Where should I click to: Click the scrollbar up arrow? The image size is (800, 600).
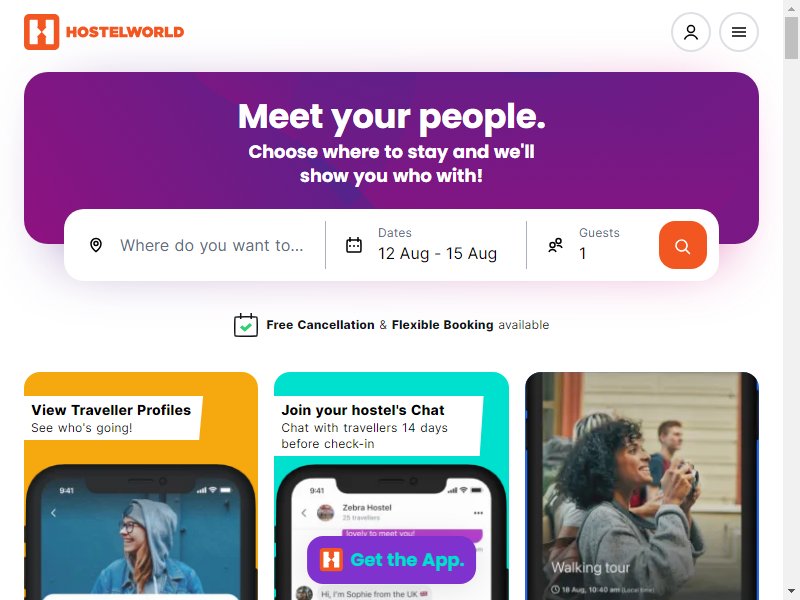coord(792,8)
